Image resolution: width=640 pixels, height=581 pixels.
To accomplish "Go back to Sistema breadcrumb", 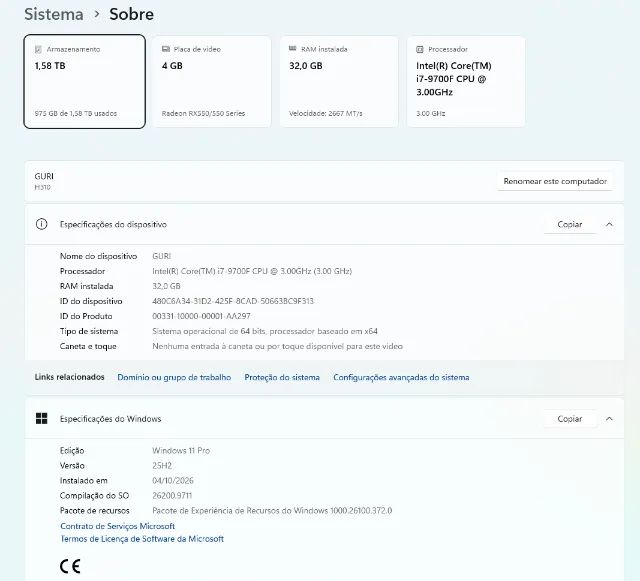I will pyautogui.click(x=54, y=14).
